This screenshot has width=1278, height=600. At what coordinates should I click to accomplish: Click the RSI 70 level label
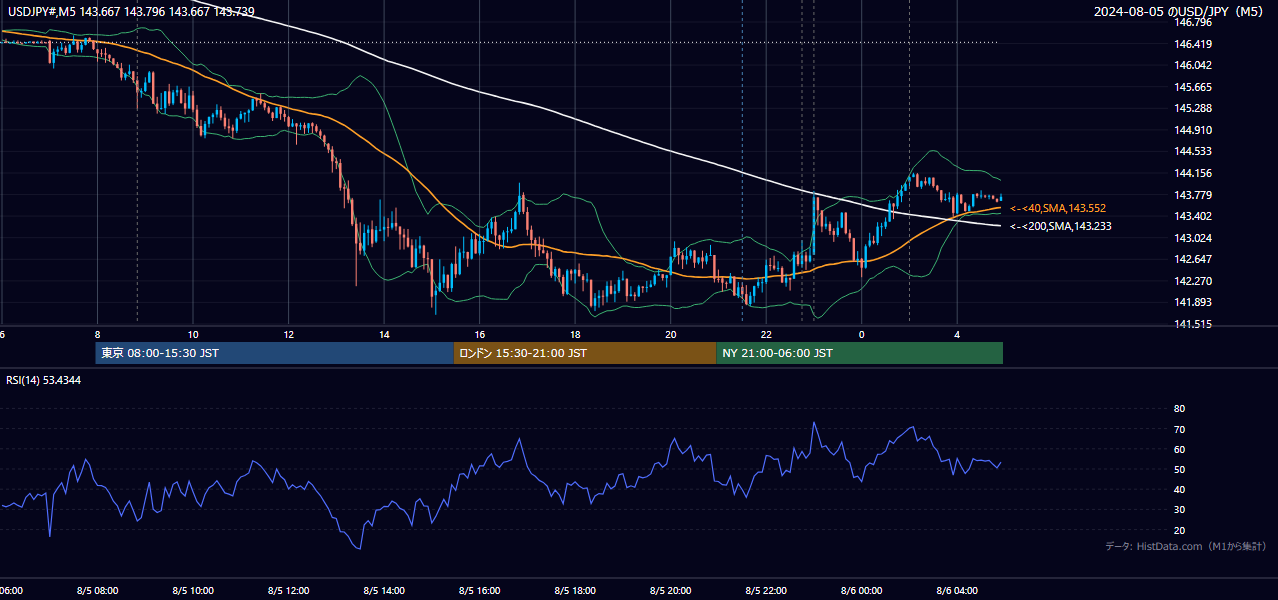tap(1179, 429)
